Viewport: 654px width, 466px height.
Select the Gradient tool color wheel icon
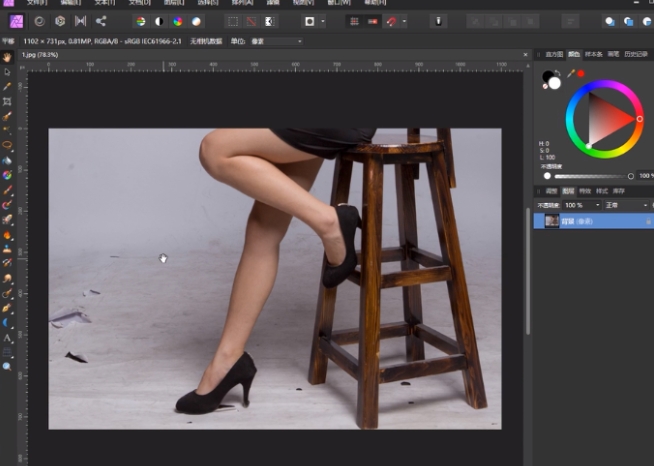7,175
